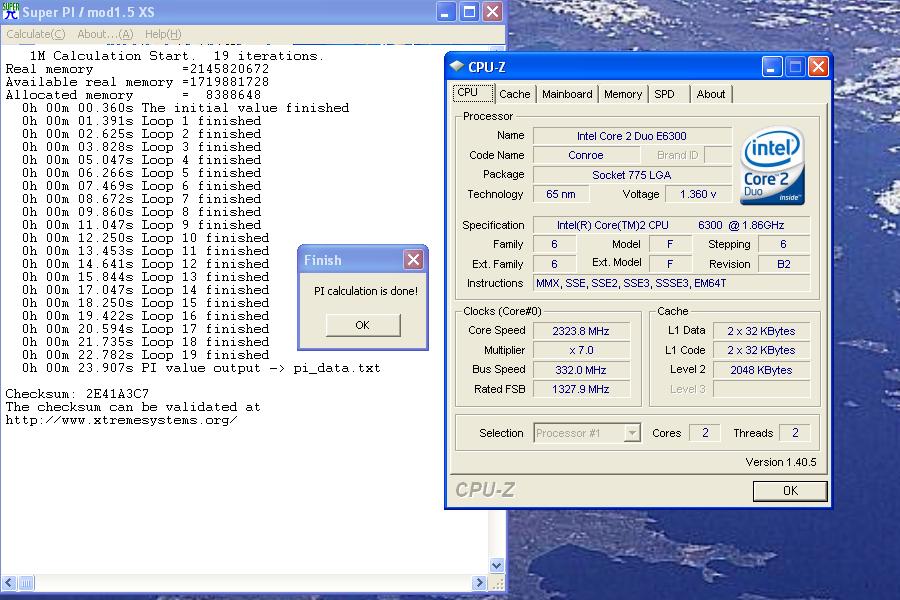This screenshot has width=900, height=600.
Task: Click 'PI calculation is done!' message text
Action: pyautogui.click(x=366, y=291)
